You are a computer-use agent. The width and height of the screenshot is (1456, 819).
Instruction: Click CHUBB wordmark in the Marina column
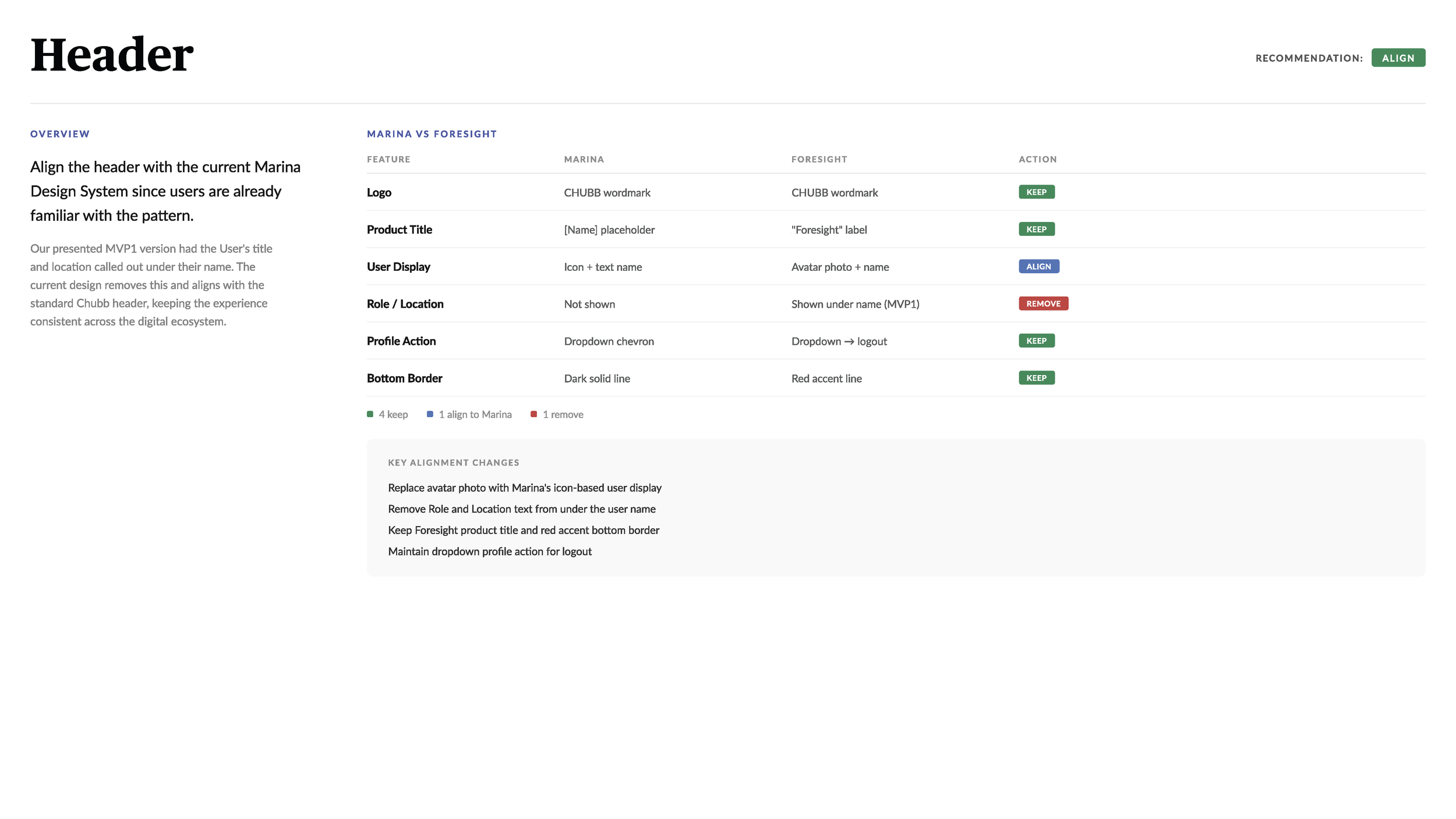(x=607, y=193)
